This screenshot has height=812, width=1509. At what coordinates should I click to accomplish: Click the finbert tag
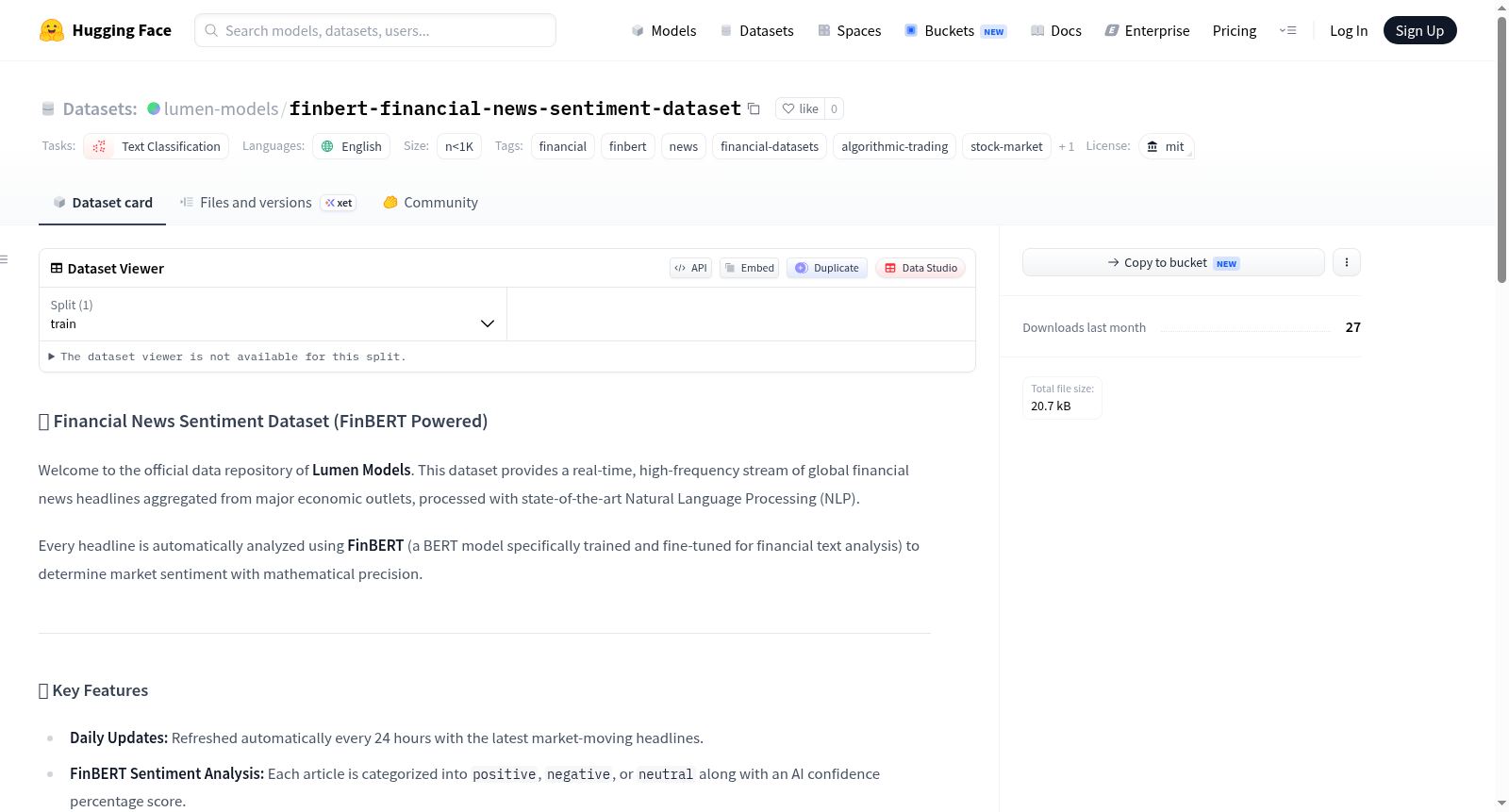pos(628,146)
